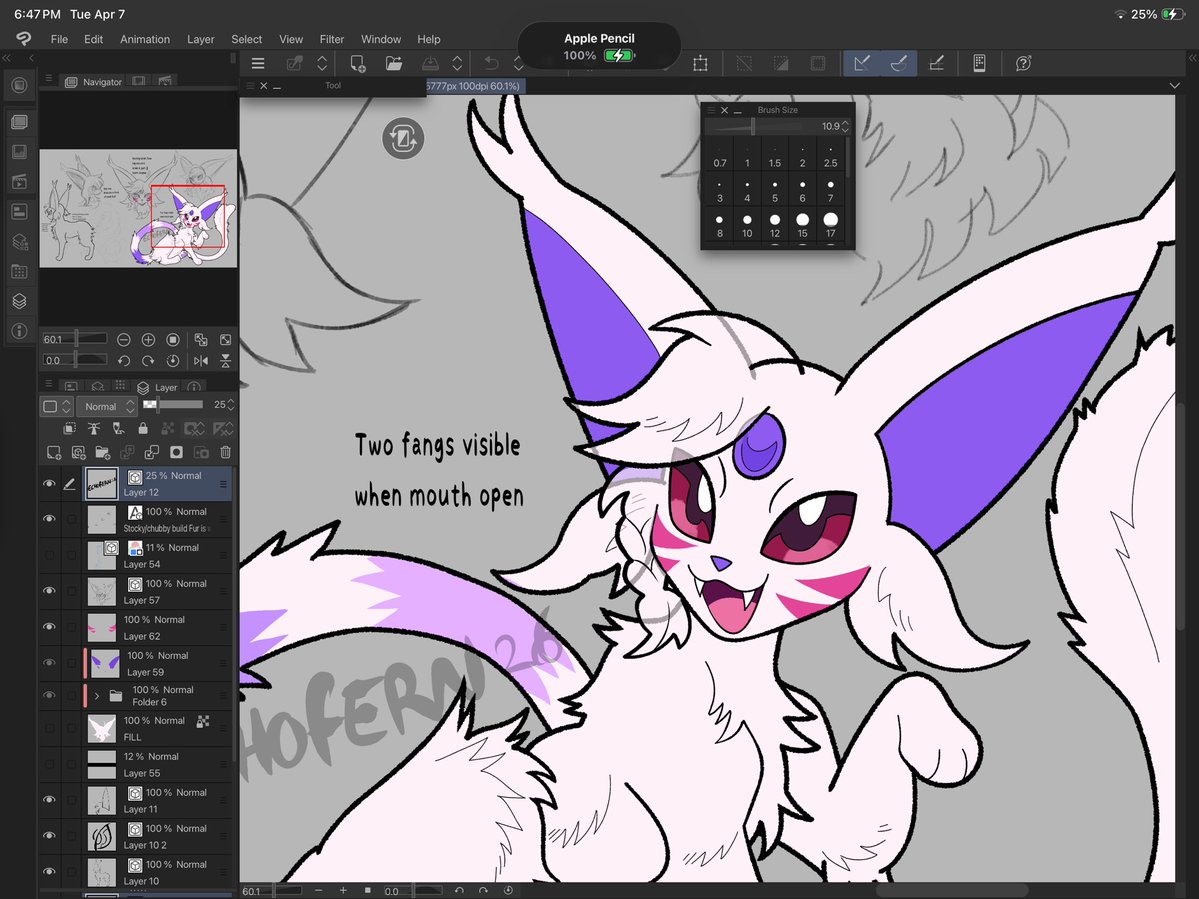
Task: Adjust the layer opacity slider
Action: pos(174,404)
